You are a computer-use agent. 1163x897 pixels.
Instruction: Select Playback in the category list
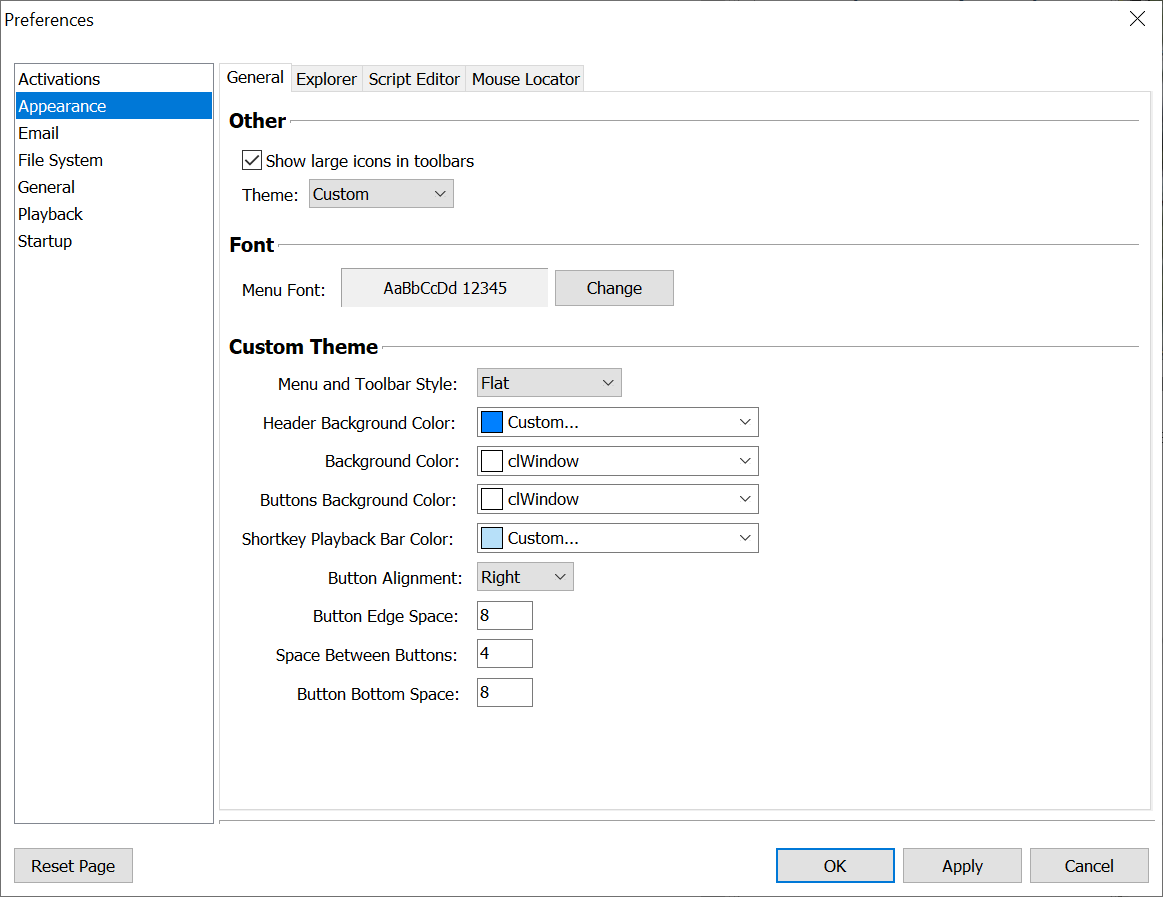(51, 214)
